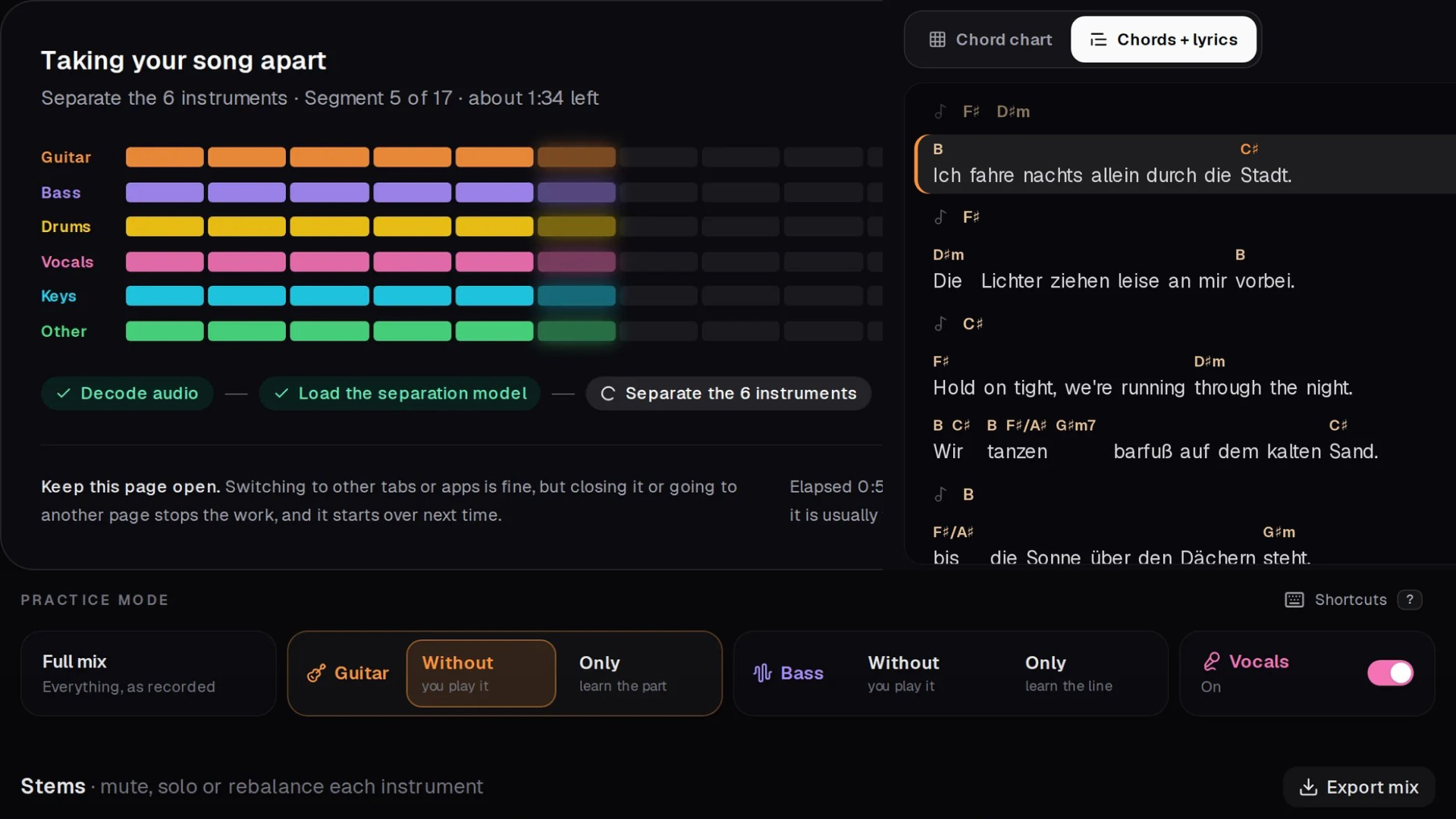This screenshot has width=1456, height=819.
Task: Click the music note icon beside the B interlude
Action: point(940,494)
